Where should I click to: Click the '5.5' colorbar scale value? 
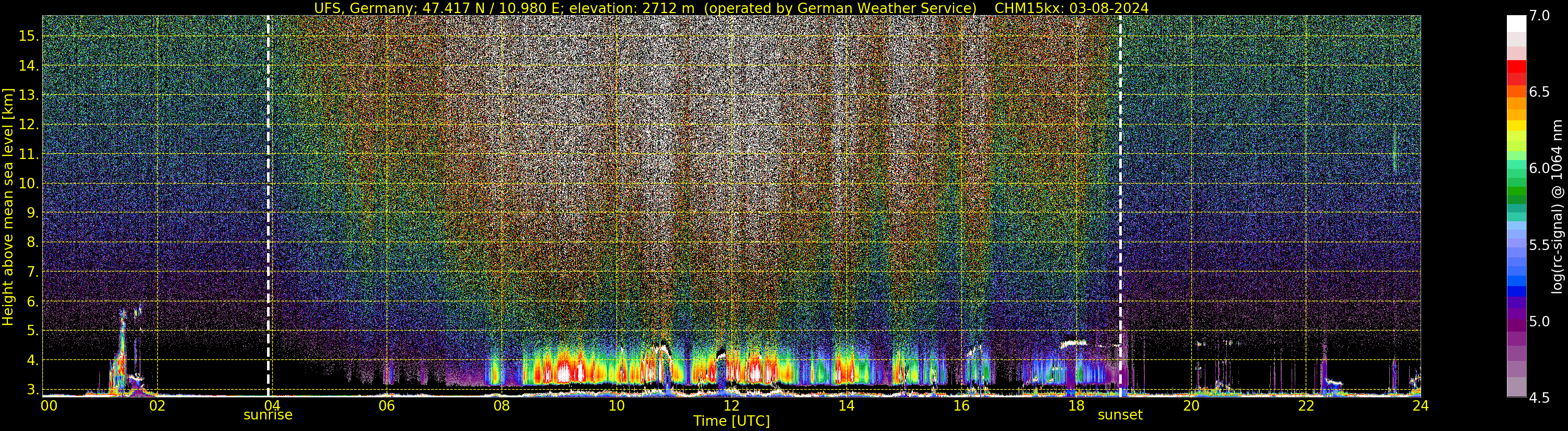tap(1540, 245)
